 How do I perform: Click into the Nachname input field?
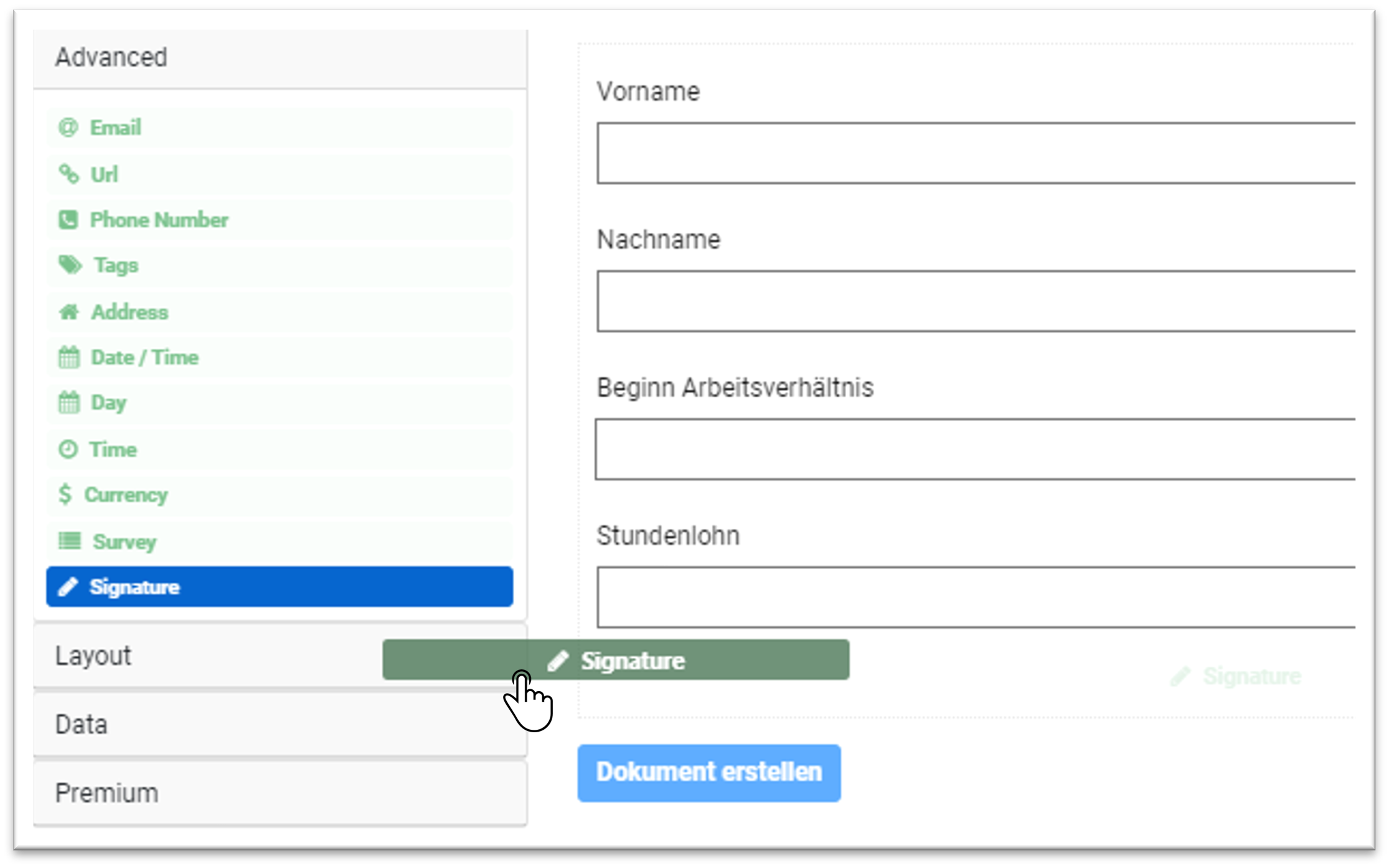(x=976, y=301)
